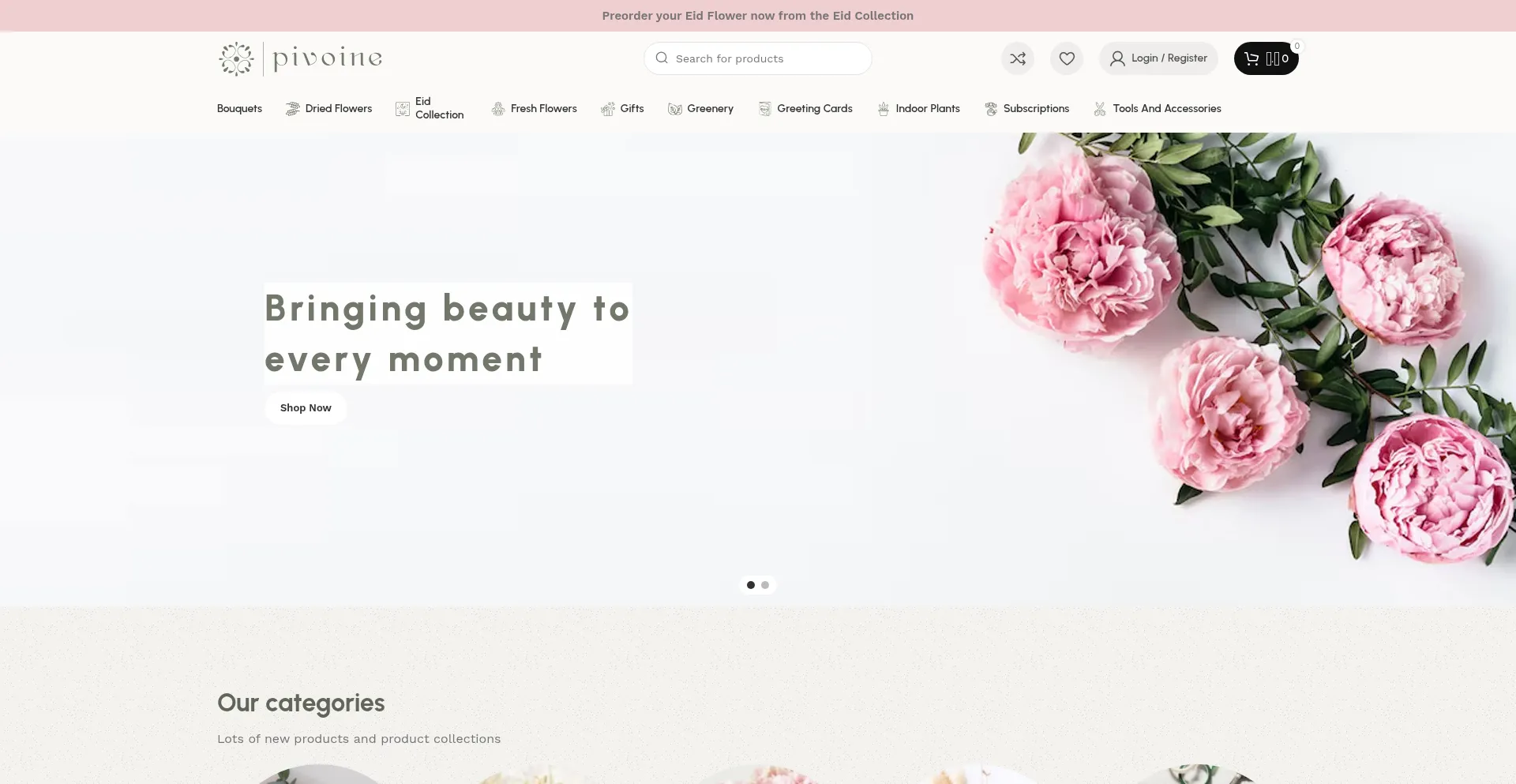
Task: Switch to the second slider dot
Action: [x=765, y=585]
